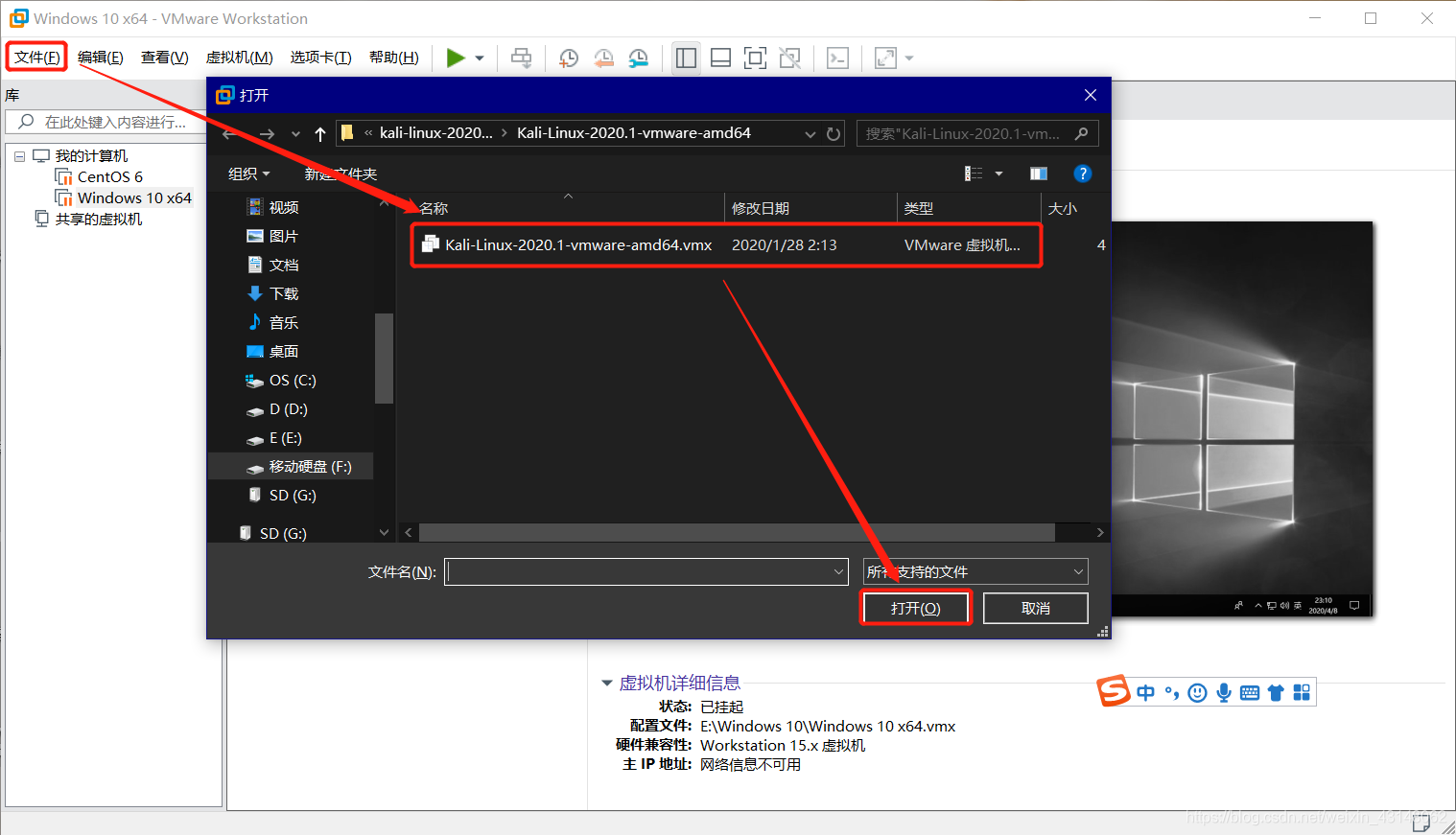Click the 取消 button
The image size is (1456, 835).
point(1036,608)
